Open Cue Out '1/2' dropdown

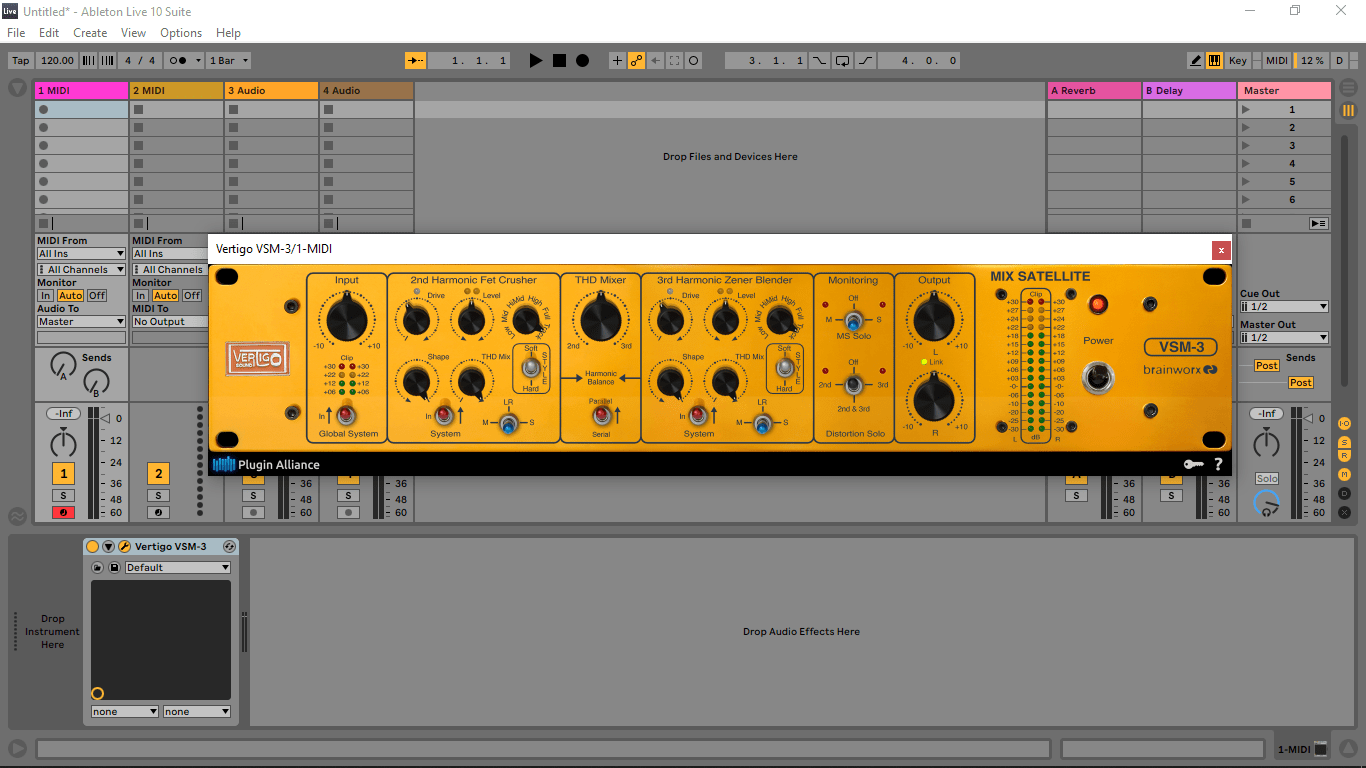point(1284,307)
